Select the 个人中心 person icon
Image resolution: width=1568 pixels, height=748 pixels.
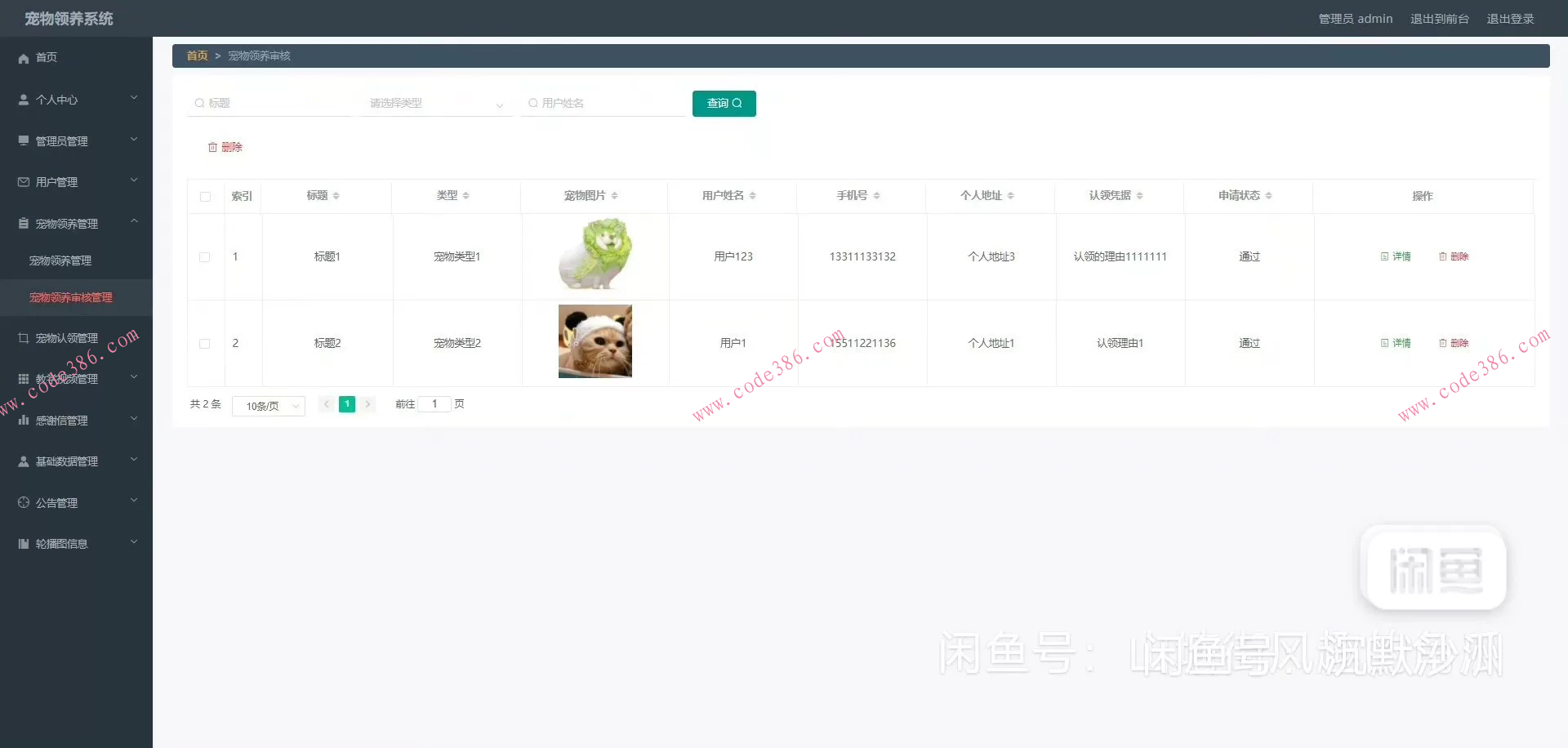(x=23, y=99)
